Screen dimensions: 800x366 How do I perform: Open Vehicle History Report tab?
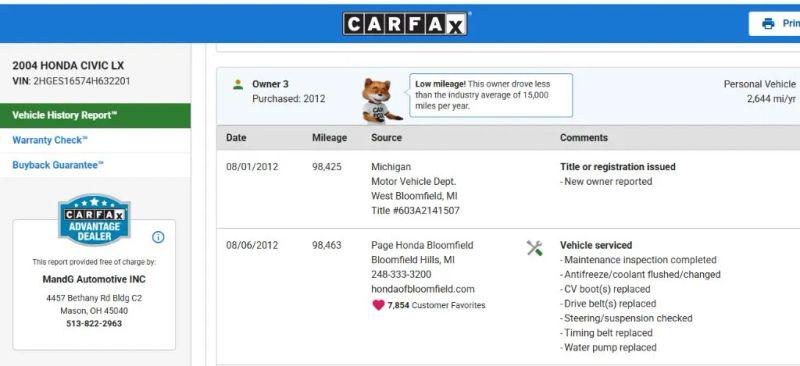tap(95, 115)
